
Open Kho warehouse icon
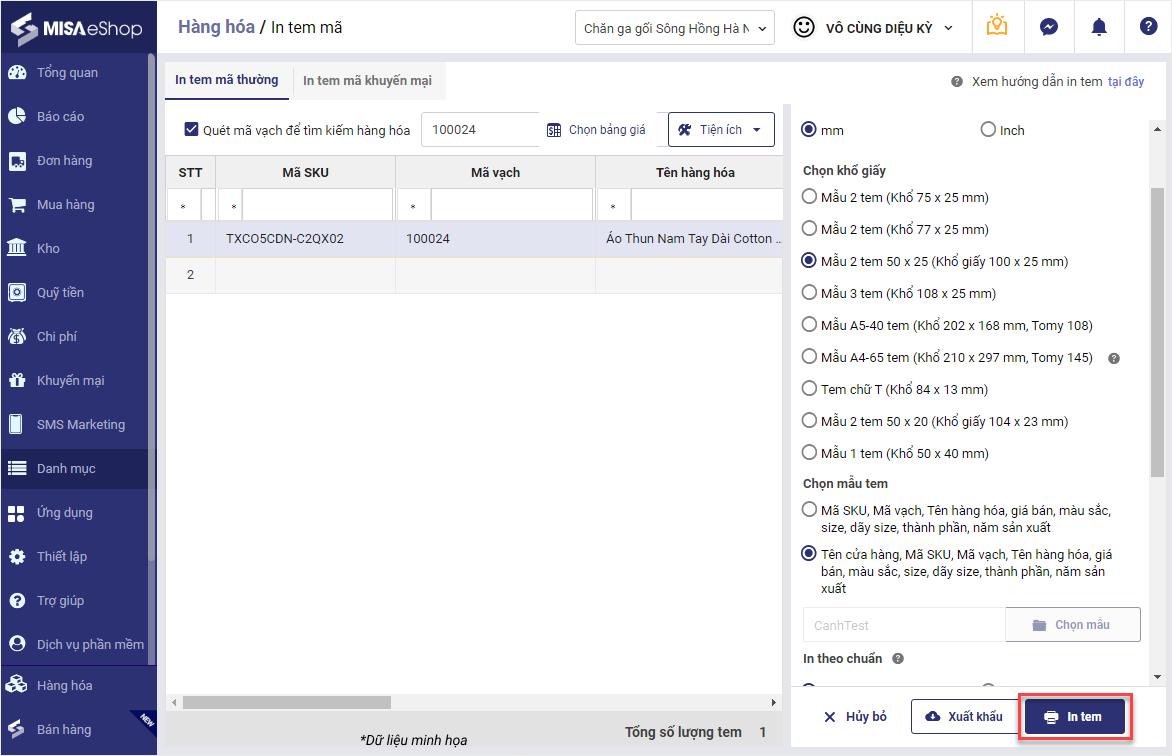(x=16, y=248)
